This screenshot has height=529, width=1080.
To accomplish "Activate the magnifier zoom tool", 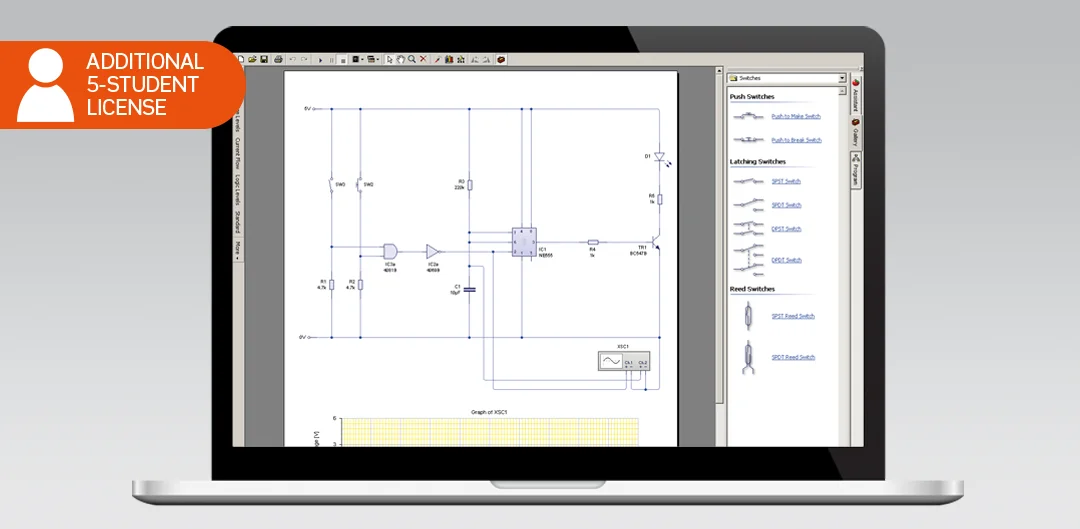I will [412, 60].
